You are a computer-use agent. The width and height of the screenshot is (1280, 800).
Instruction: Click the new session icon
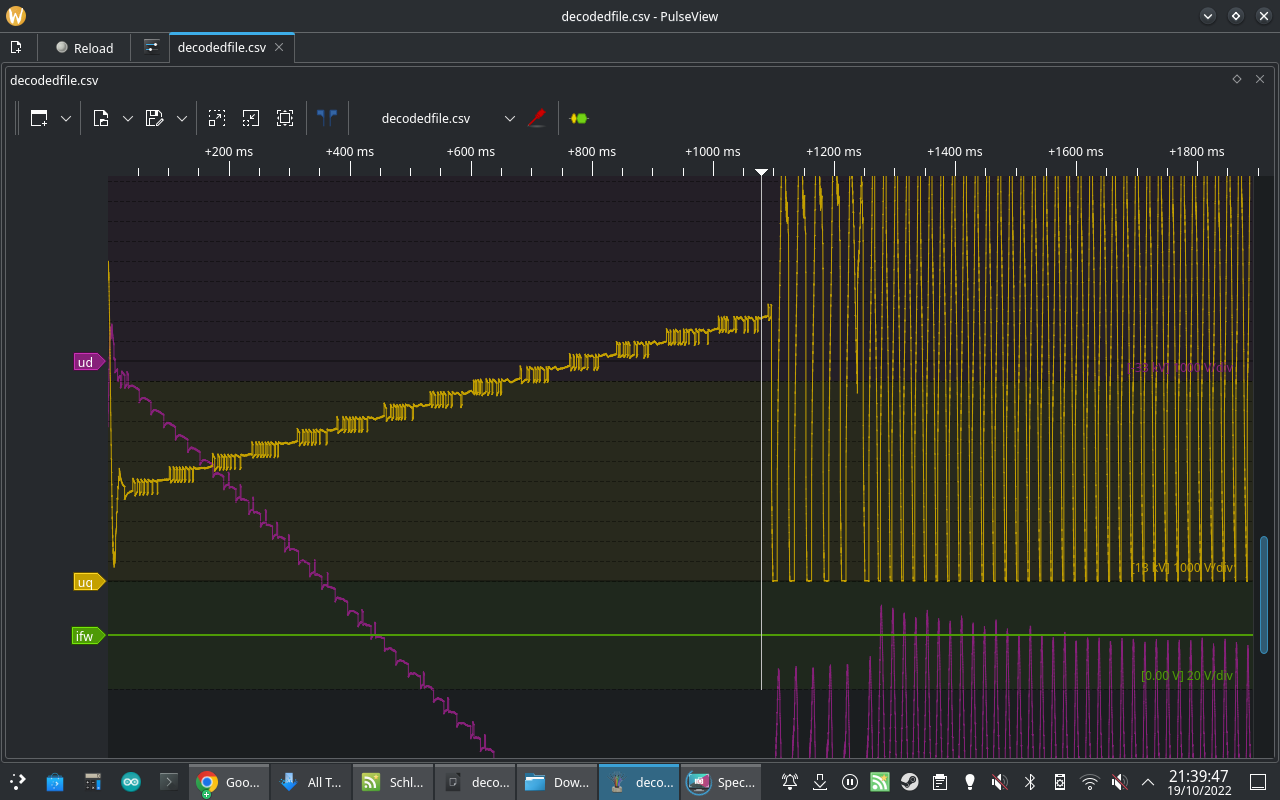pos(16,47)
